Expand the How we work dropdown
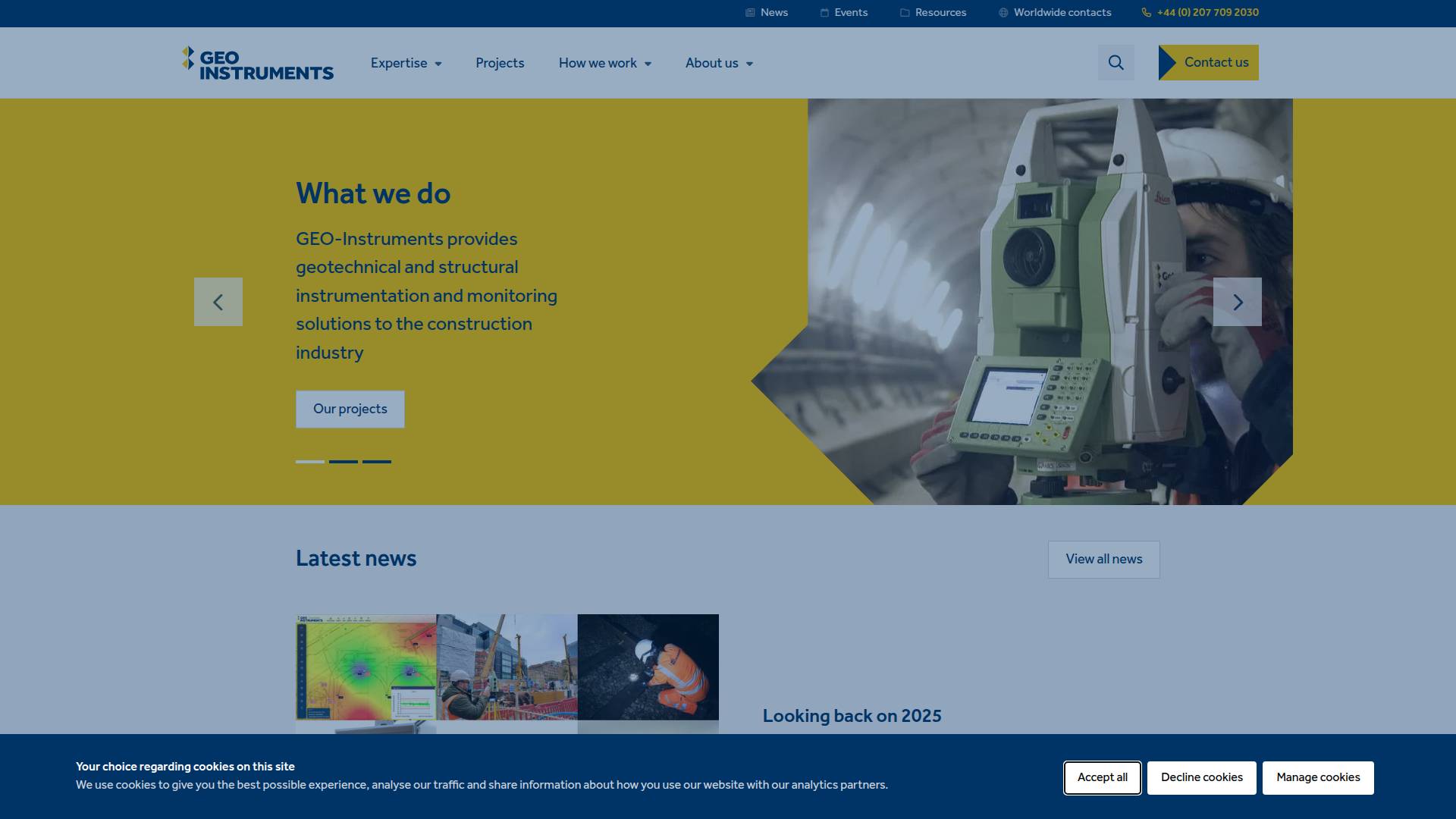1456x819 pixels. pos(604,64)
